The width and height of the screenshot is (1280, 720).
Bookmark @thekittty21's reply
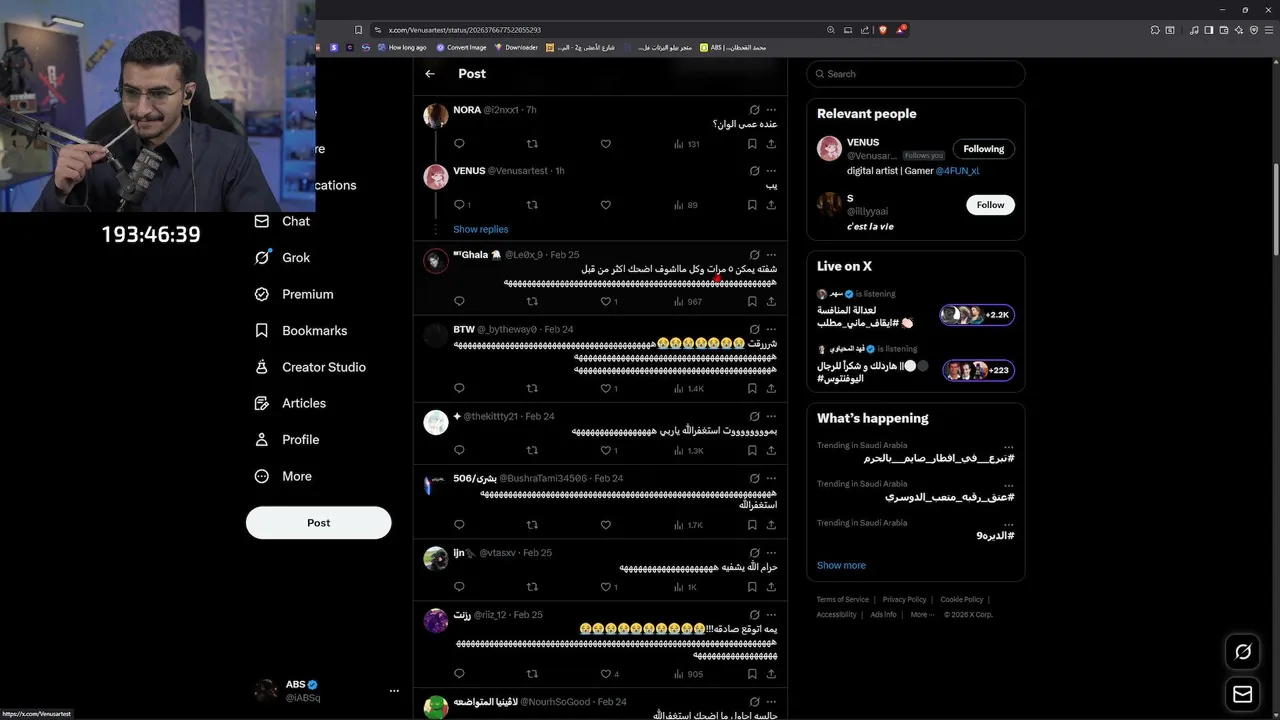(x=752, y=450)
